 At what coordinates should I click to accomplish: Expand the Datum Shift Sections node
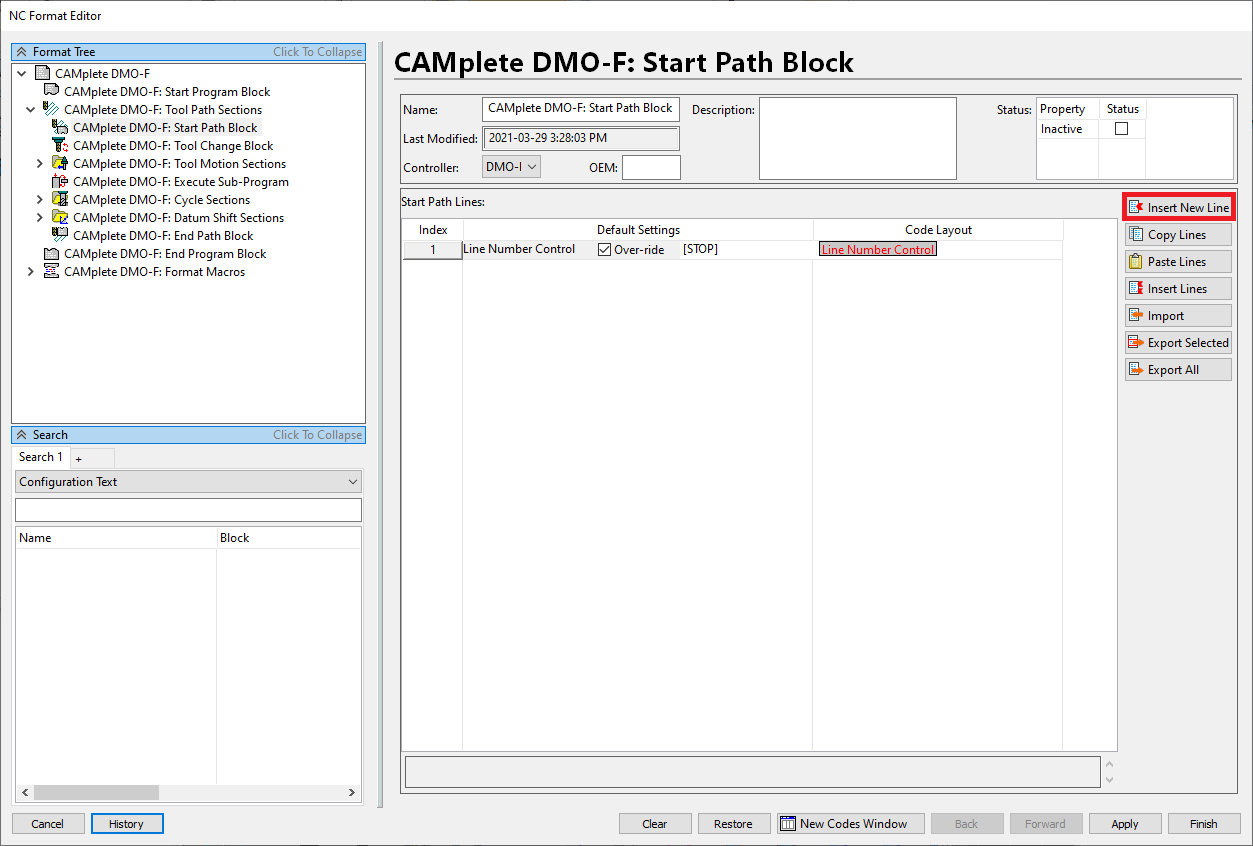40,217
